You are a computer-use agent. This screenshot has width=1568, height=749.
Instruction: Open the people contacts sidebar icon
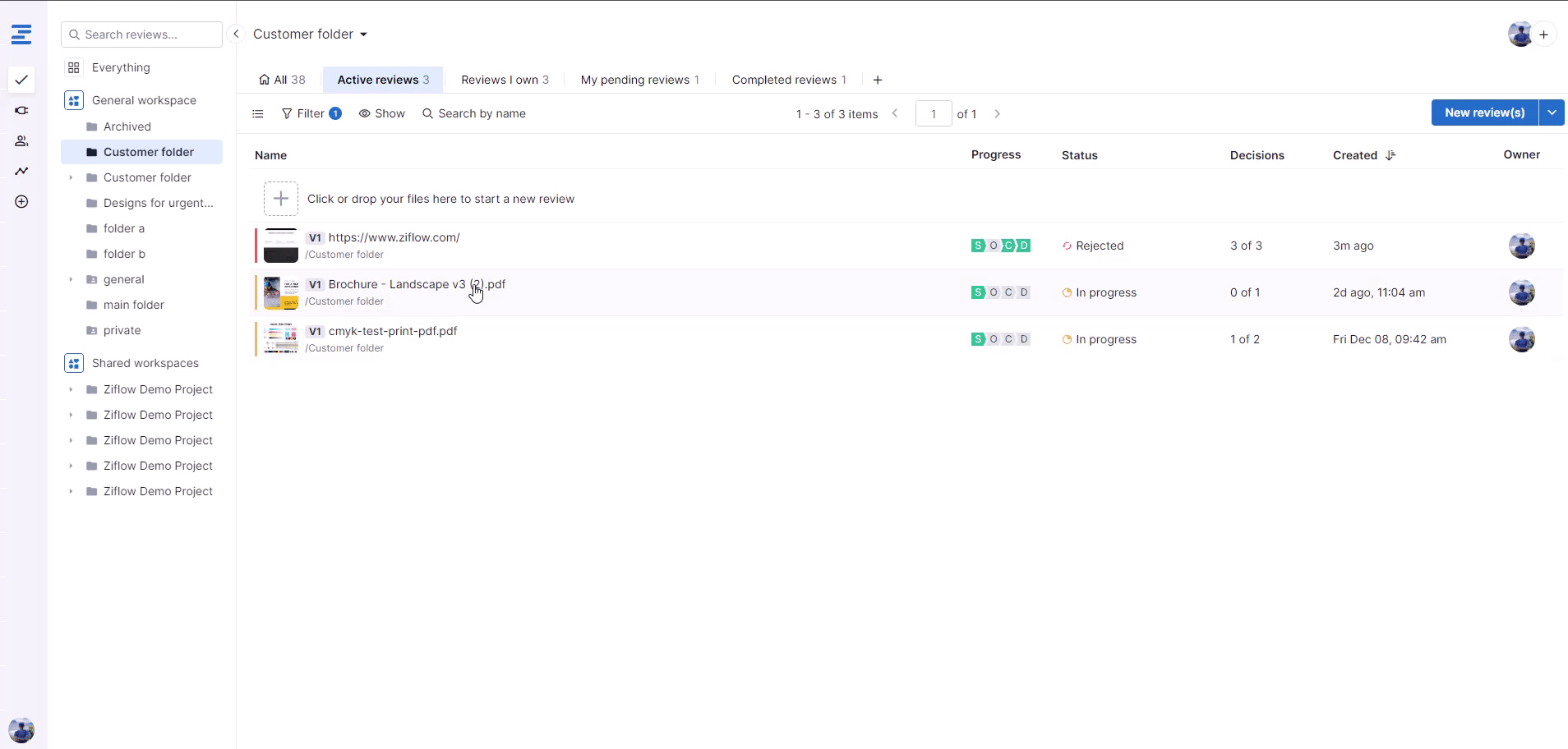coord(21,141)
